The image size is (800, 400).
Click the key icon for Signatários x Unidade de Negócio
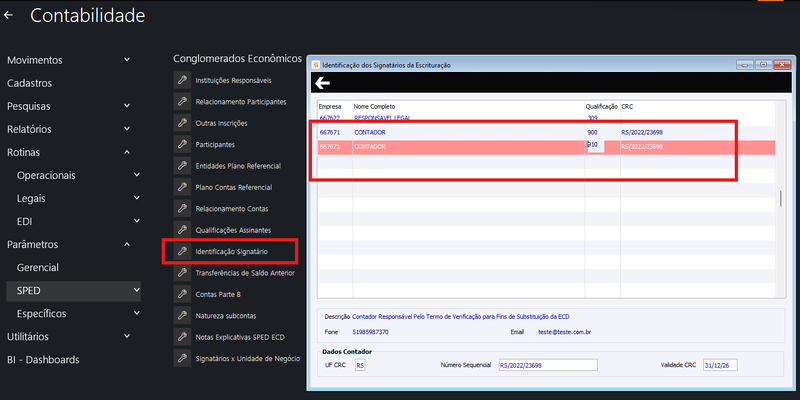182,358
